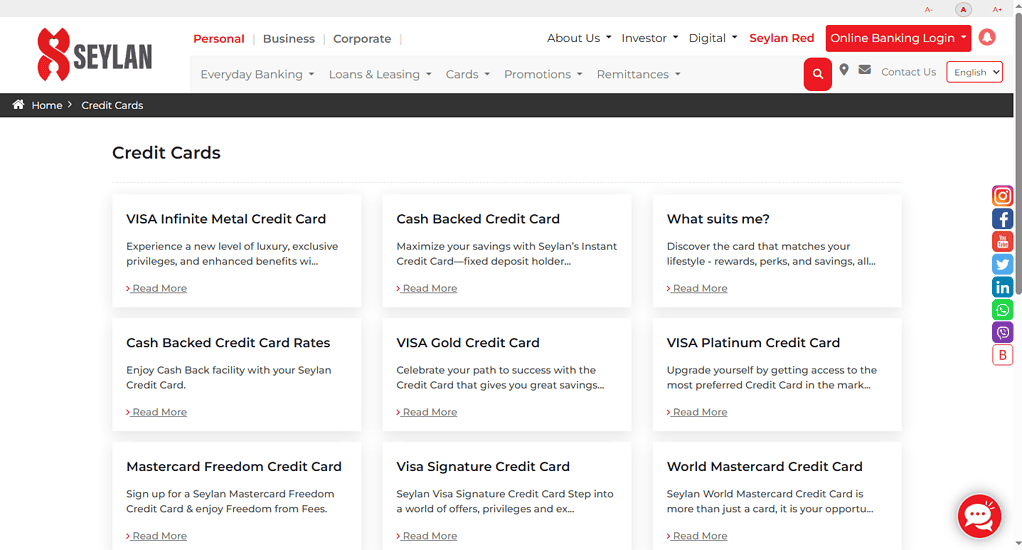Expand the Digital dropdown
The height and width of the screenshot is (550, 1022).
[x=713, y=38]
